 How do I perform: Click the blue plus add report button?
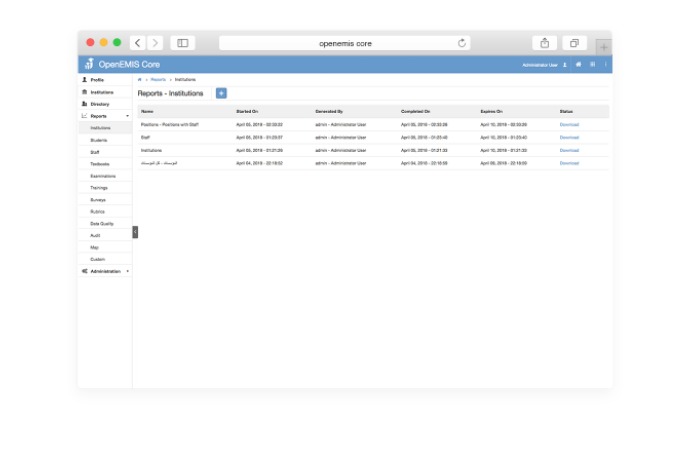tap(221, 93)
